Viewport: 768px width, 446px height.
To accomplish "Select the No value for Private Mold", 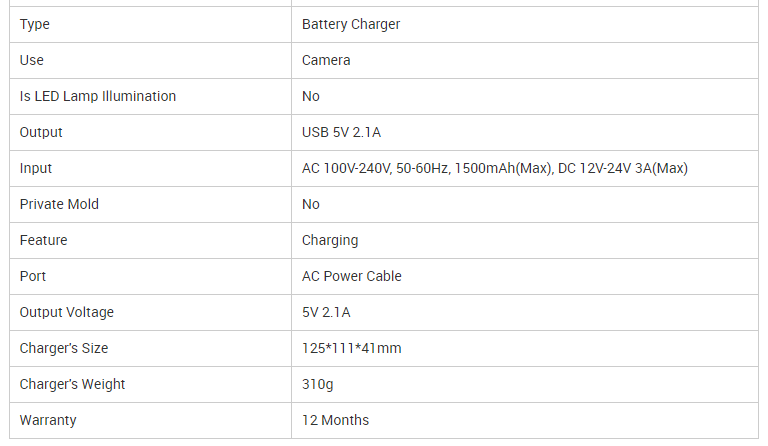I will (x=311, y=204).
